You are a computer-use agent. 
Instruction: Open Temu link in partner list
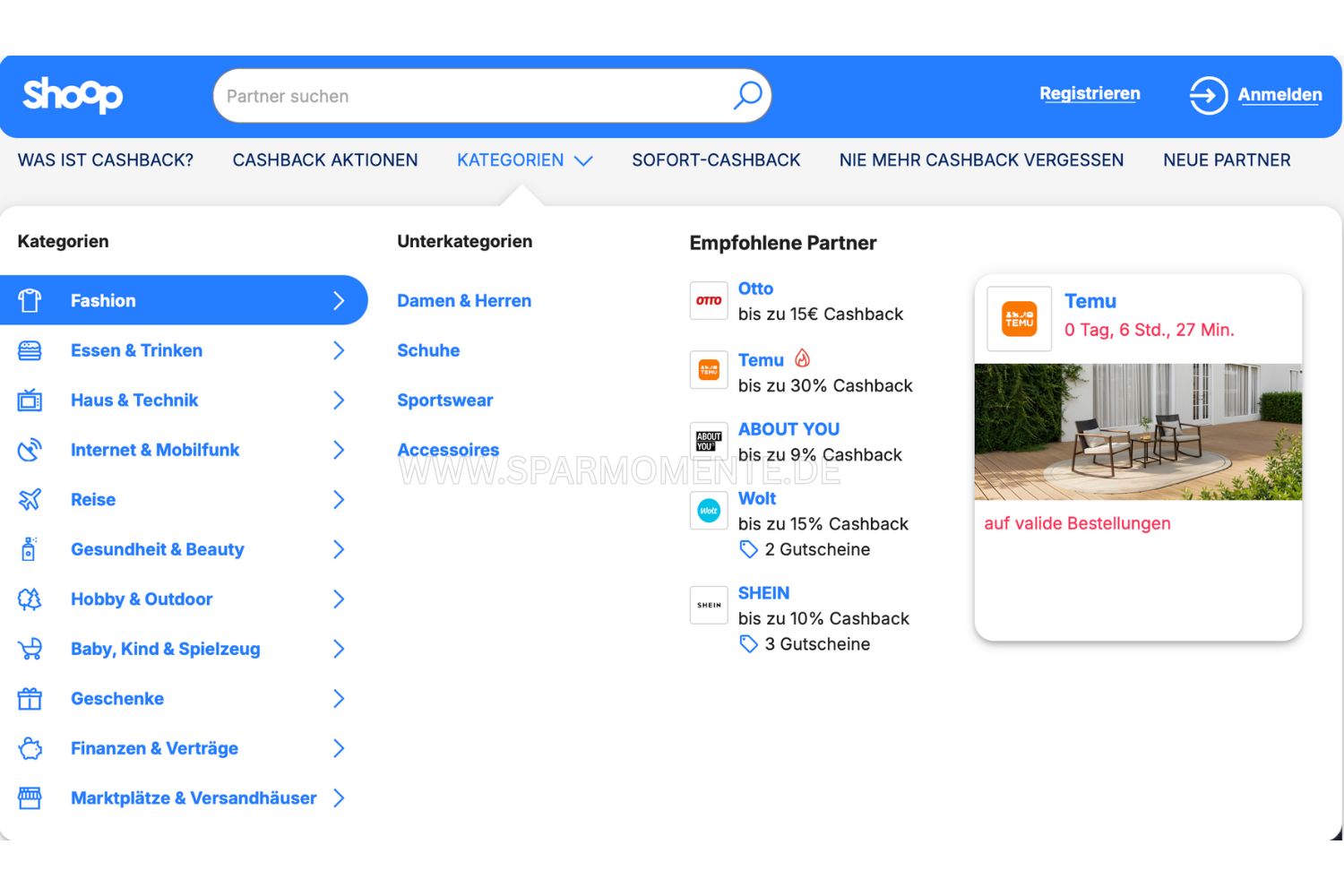(761, 360)
